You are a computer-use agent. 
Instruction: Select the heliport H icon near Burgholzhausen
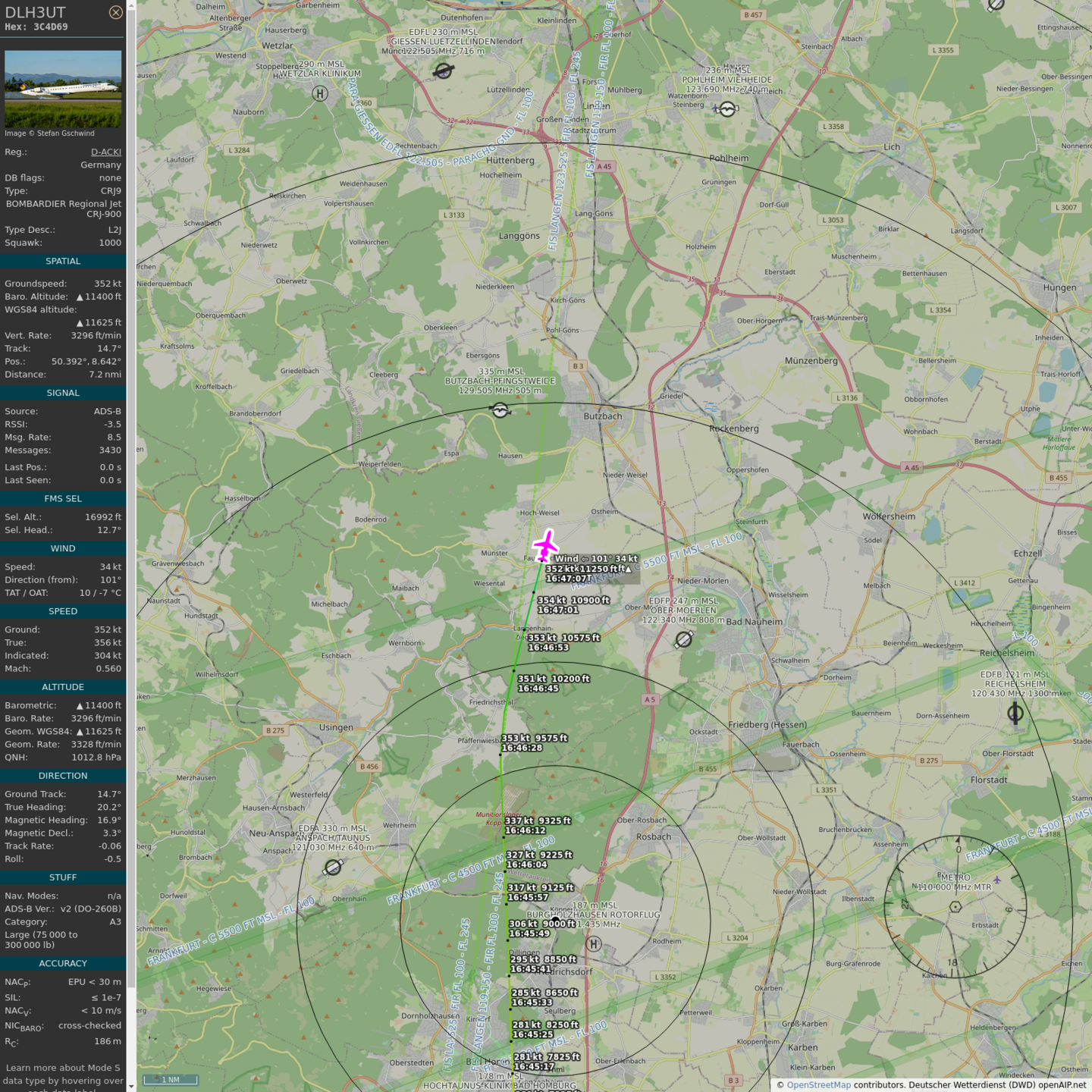coord(594,944)
